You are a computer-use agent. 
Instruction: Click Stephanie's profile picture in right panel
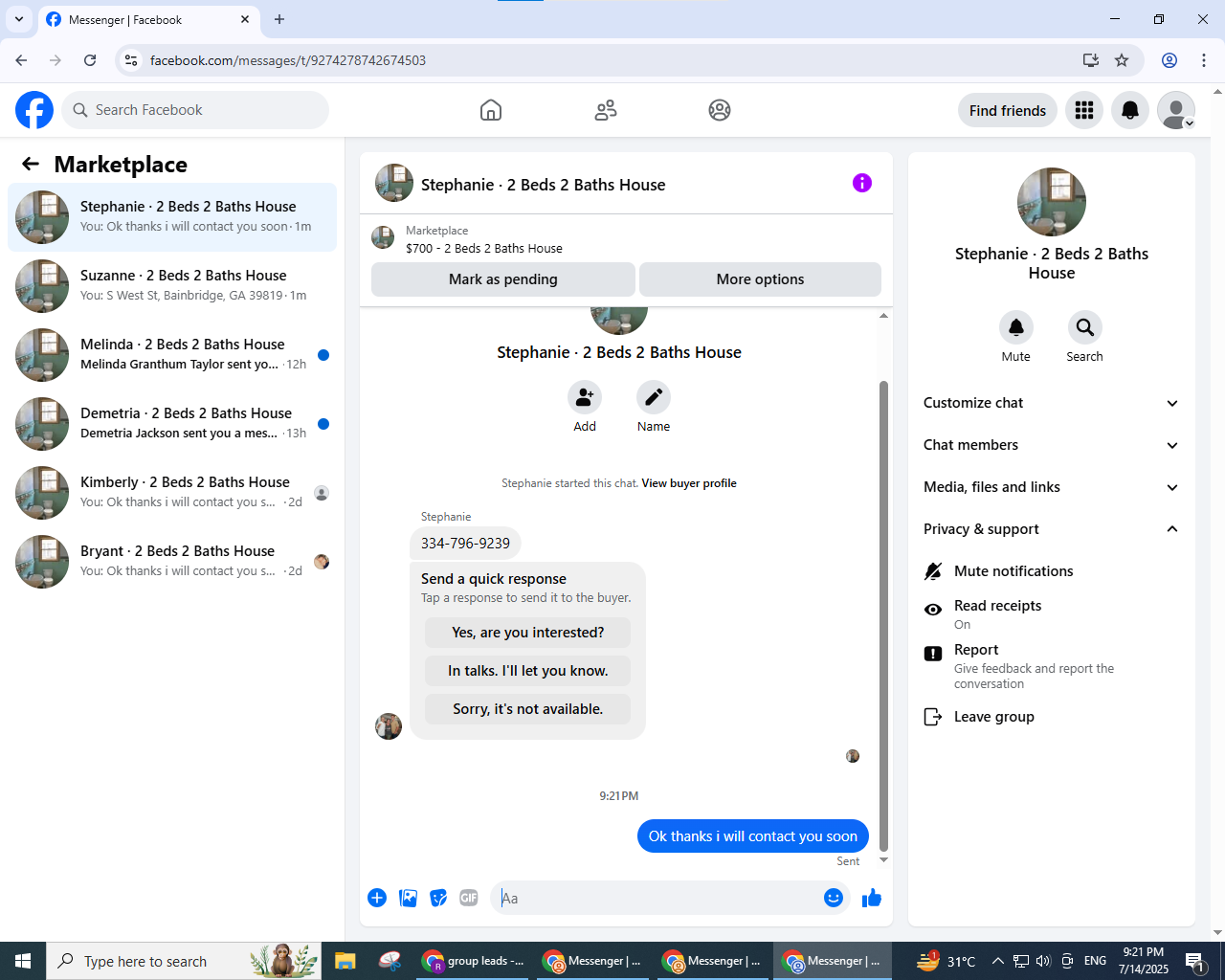1052,202
